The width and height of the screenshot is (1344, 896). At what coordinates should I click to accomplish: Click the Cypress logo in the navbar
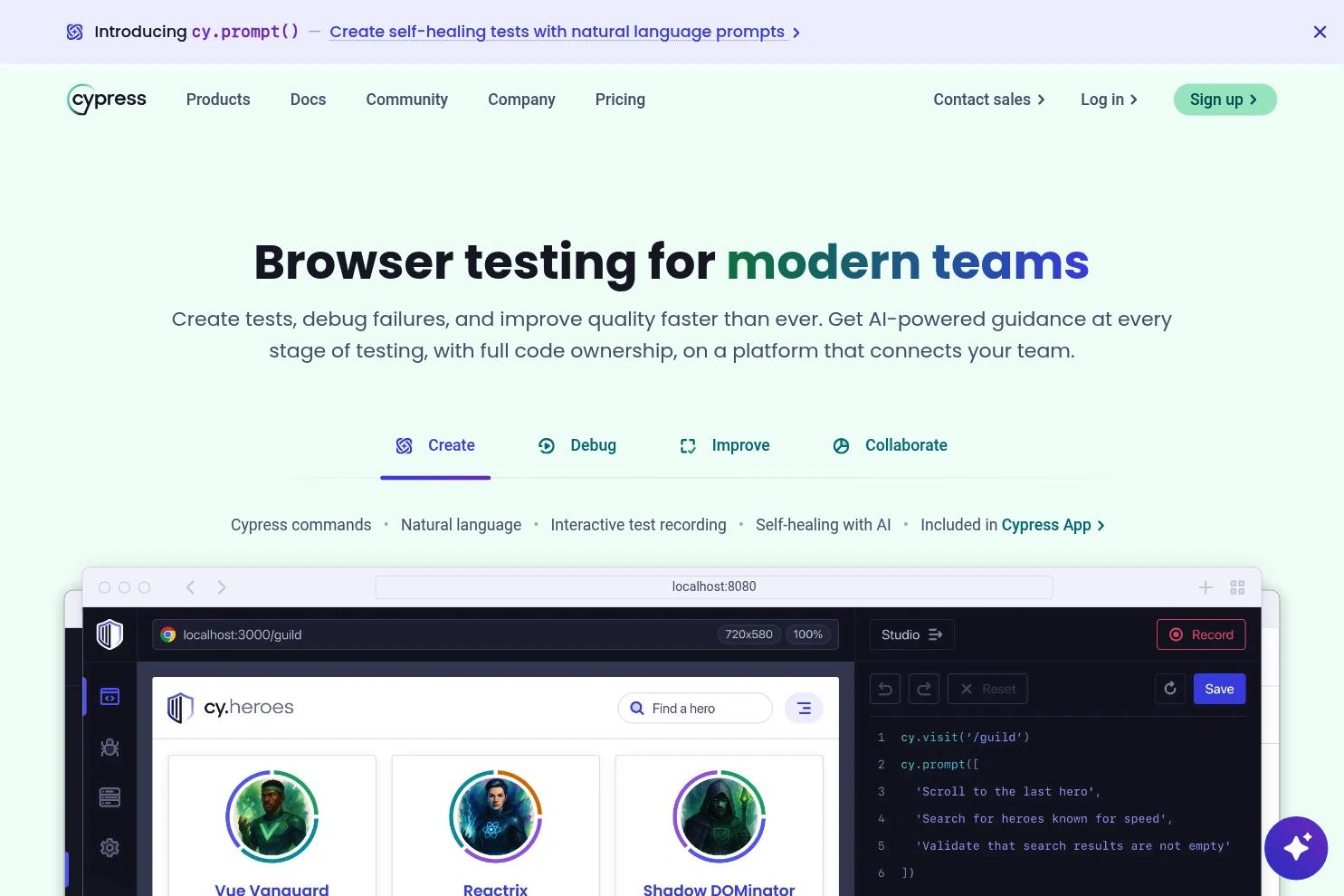107,100
